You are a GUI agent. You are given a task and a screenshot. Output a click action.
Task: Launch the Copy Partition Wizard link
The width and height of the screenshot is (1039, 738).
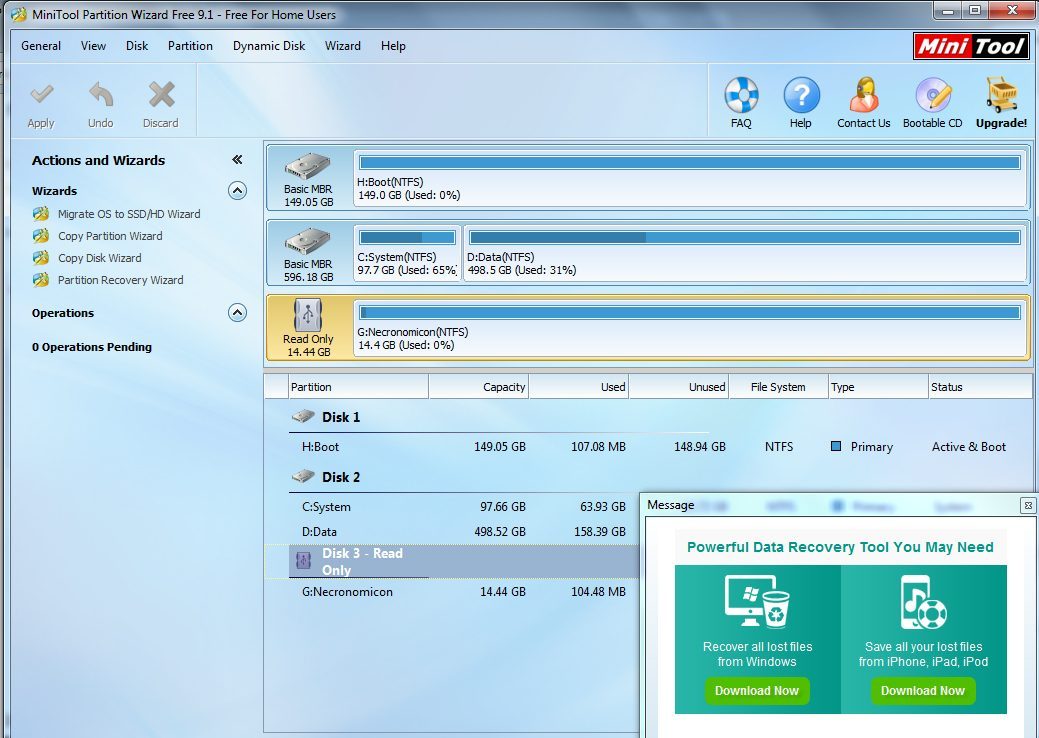tap(110, 236)
